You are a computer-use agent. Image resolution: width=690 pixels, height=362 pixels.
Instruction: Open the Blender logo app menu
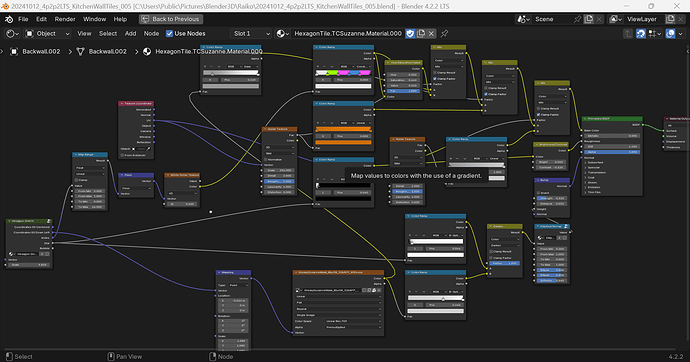9,19
